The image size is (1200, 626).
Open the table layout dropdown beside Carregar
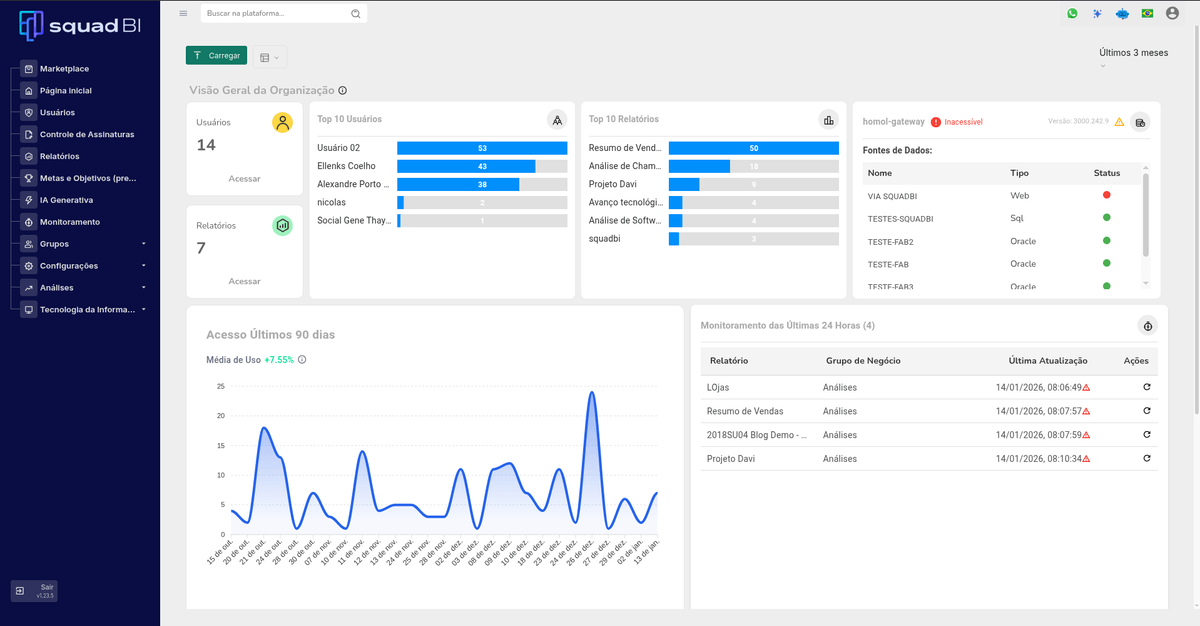pyautogui.click(x=269, y=57)
